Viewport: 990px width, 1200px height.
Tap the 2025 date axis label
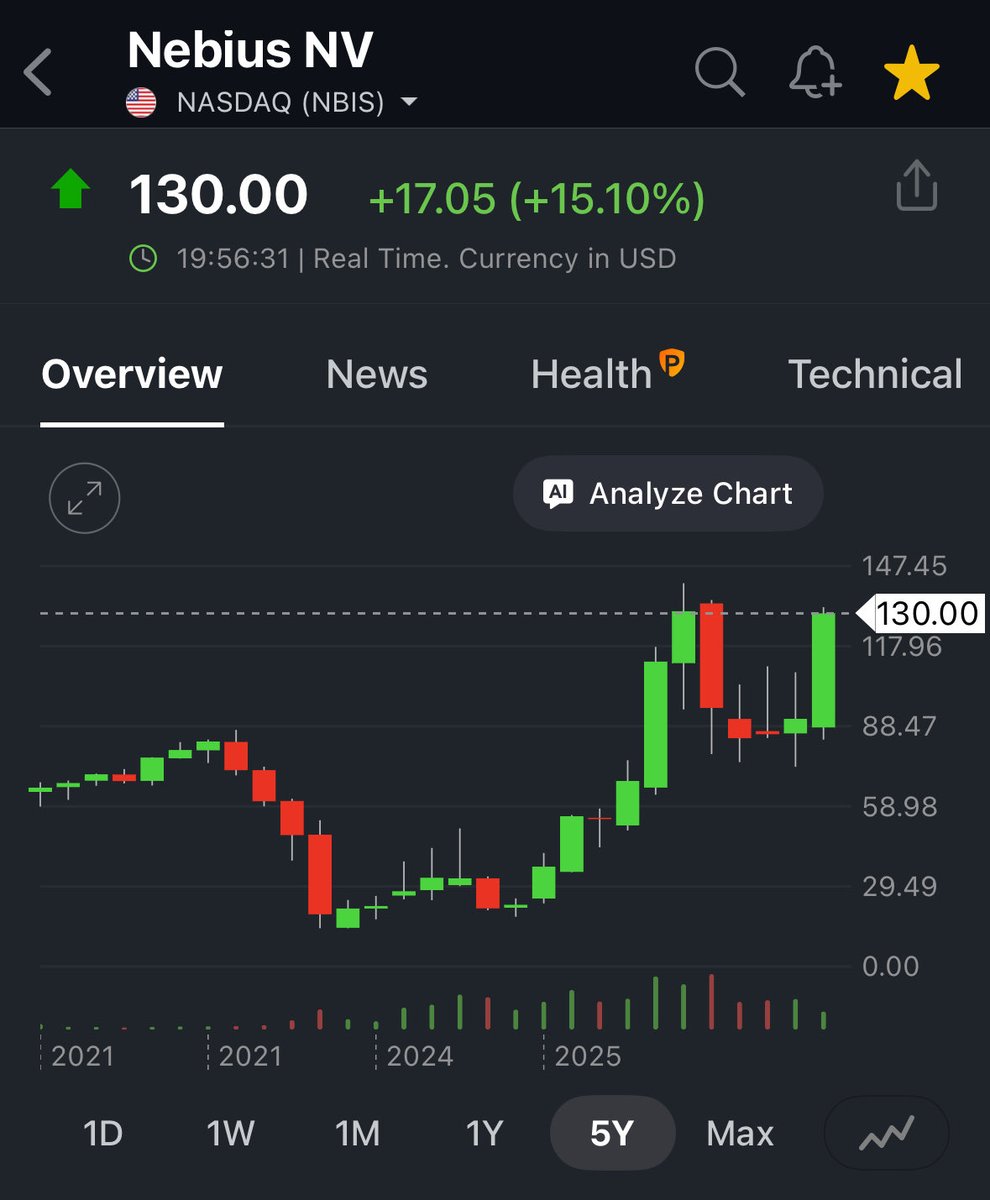coord(588,1056)
